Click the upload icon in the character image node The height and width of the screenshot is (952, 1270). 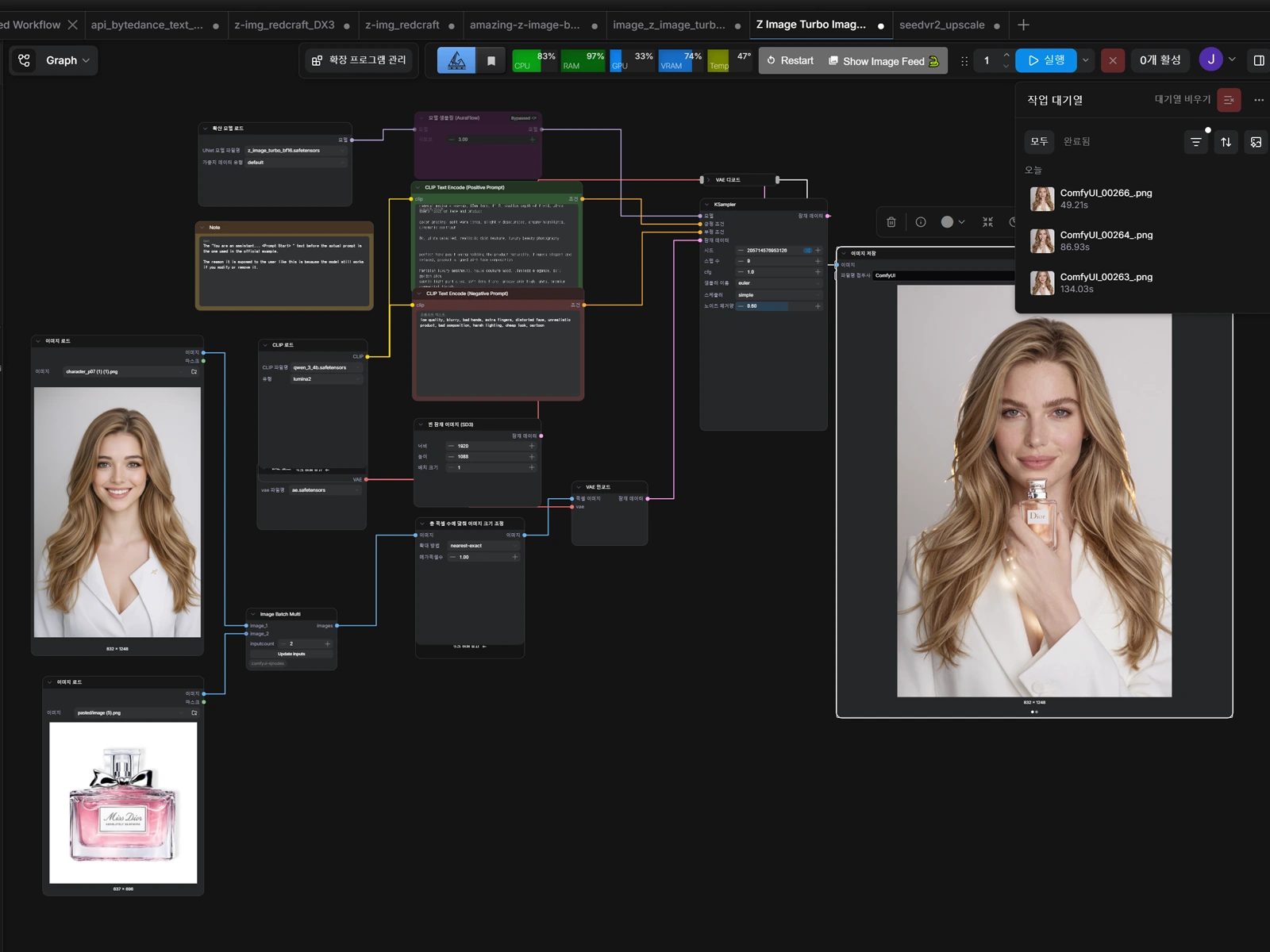point(194,371)
